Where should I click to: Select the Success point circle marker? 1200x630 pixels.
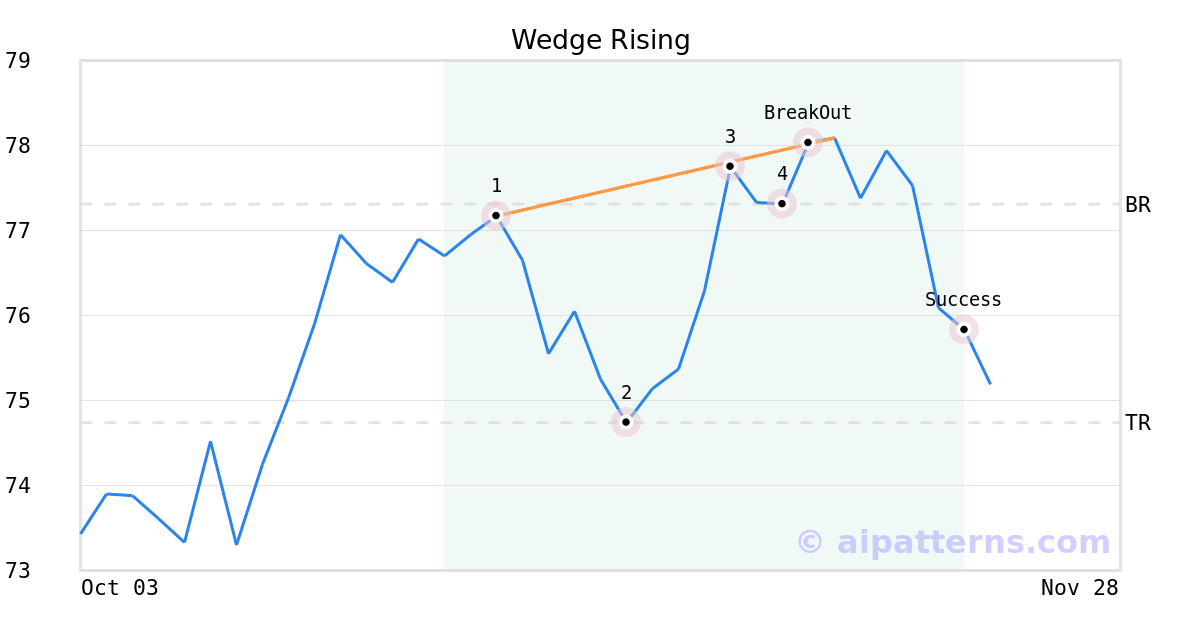coord(964,329)
